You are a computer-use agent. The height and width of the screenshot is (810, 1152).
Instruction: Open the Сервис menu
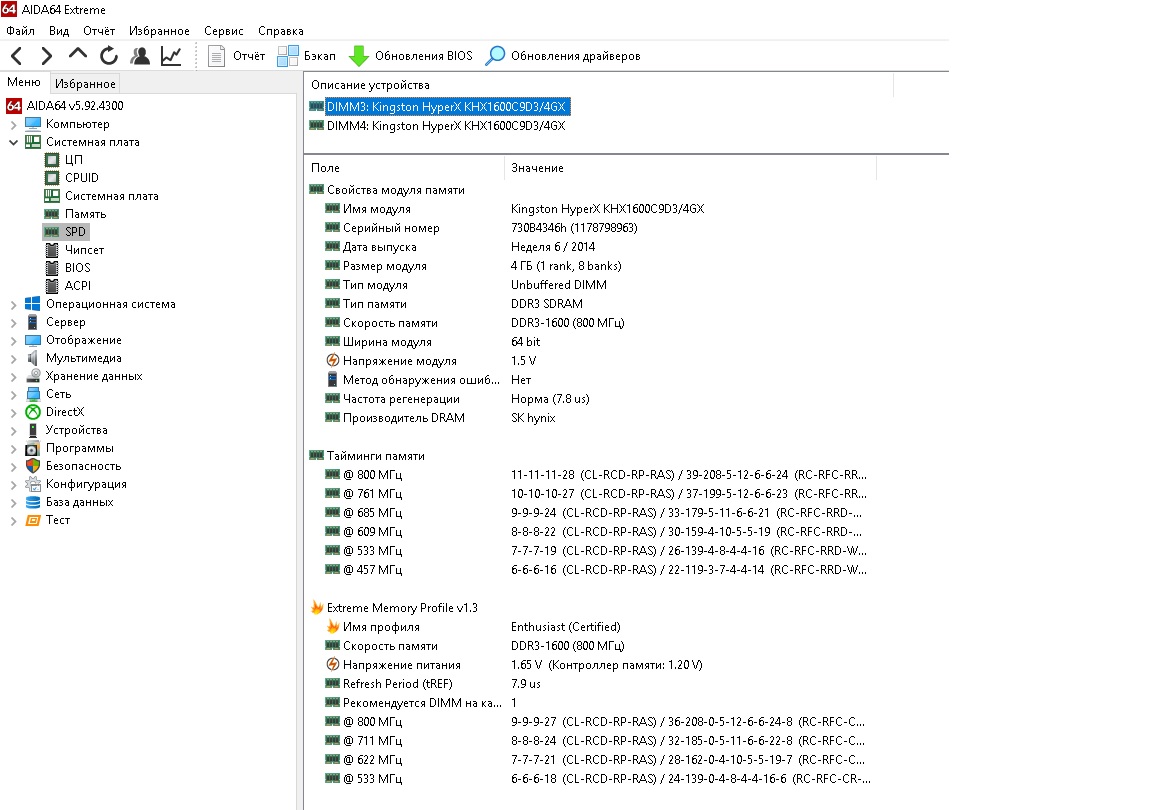coord(224,31)
